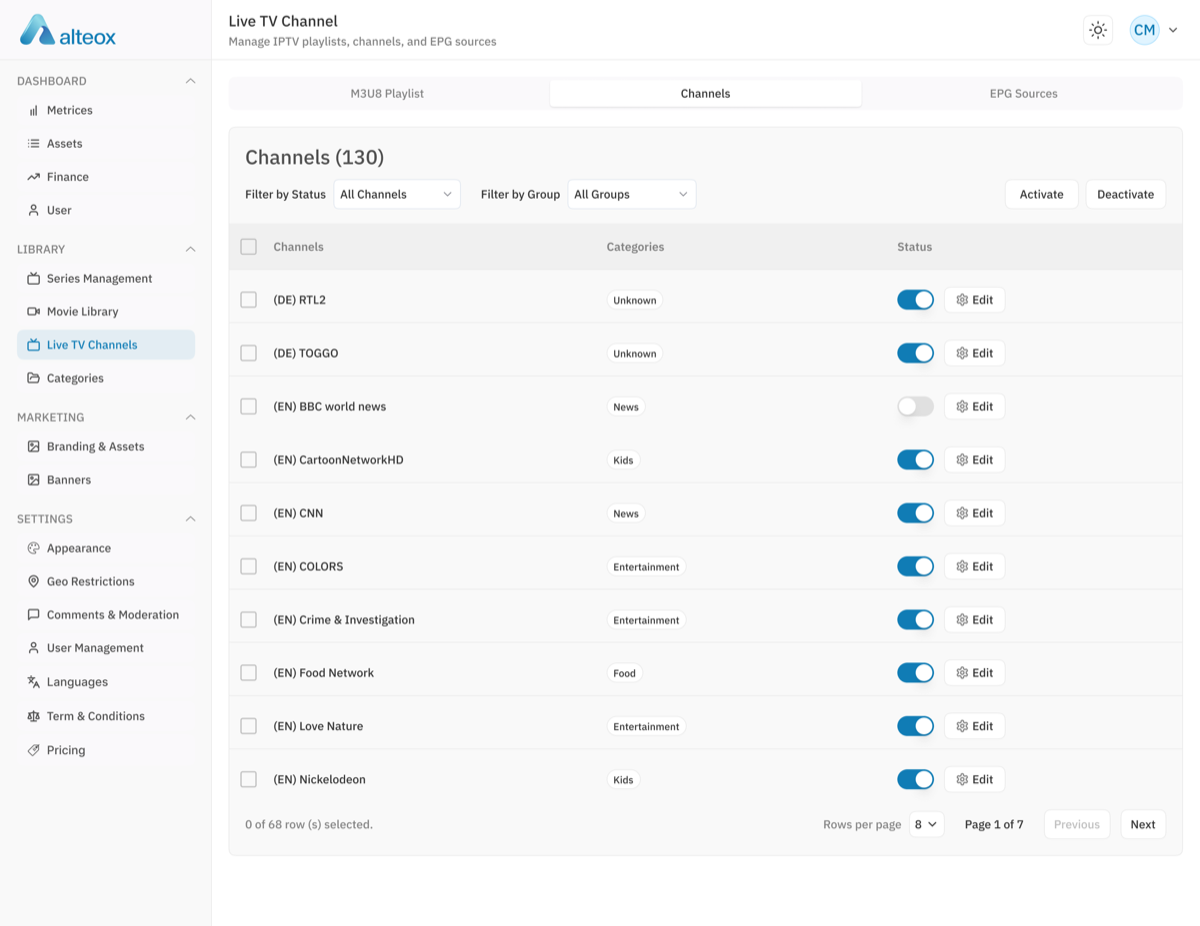The height and width of the screenshot is (926, 1200).
Task: Click Geo Restrictions pin icon
Action: tap(33, 581)
